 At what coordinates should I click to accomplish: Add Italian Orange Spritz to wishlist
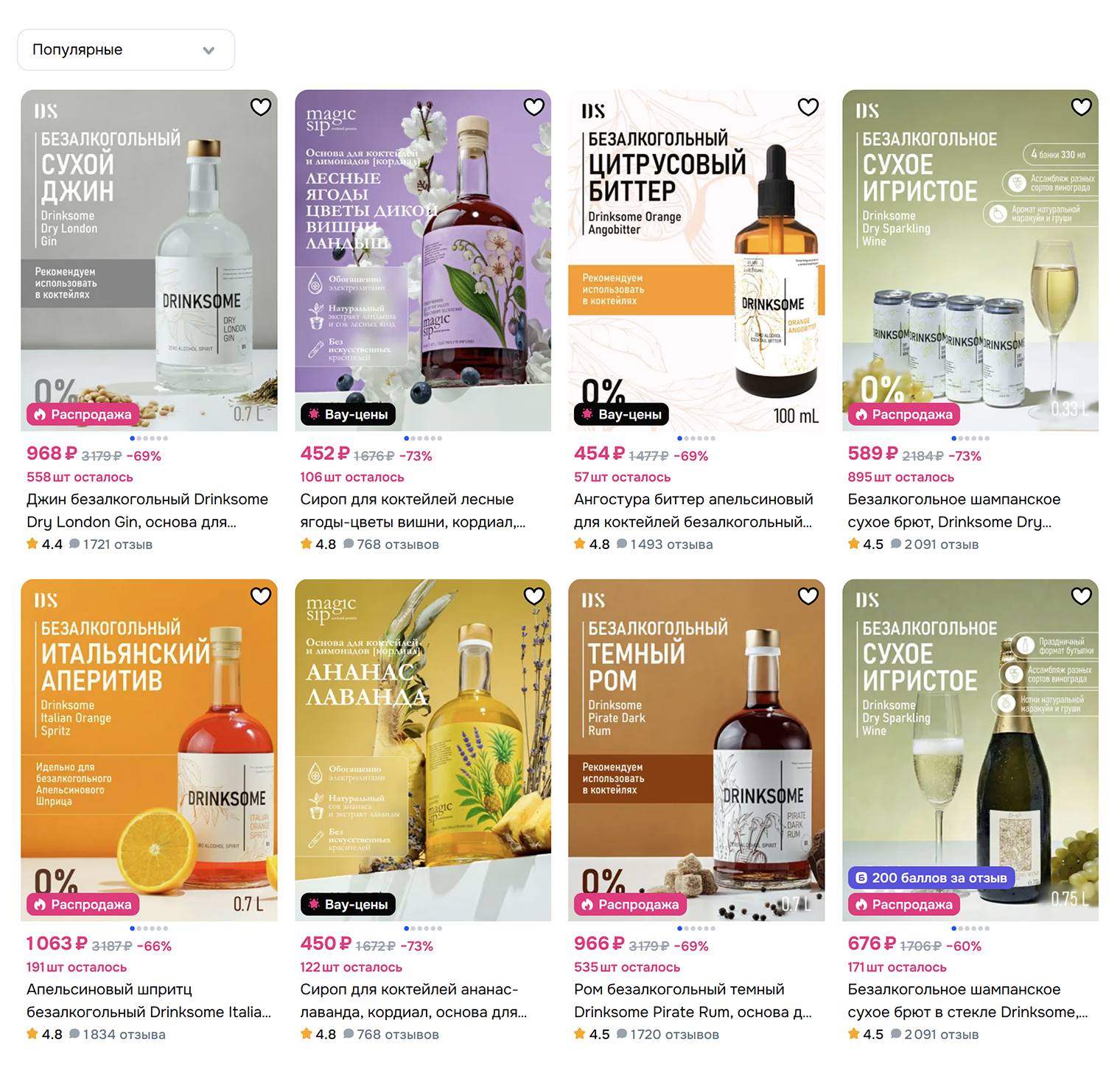(x=261, y=596)
